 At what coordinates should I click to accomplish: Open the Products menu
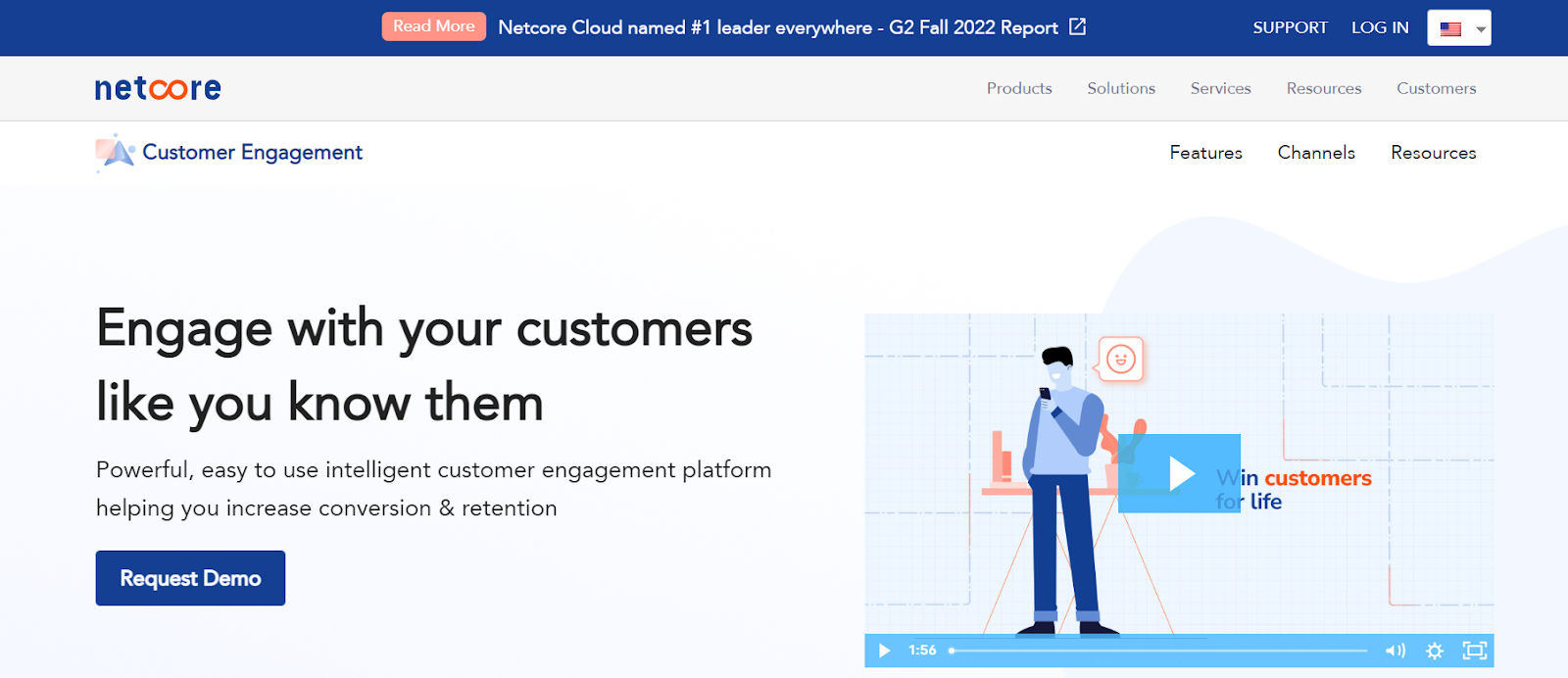pyautogui.click(x=1019, y=88)
